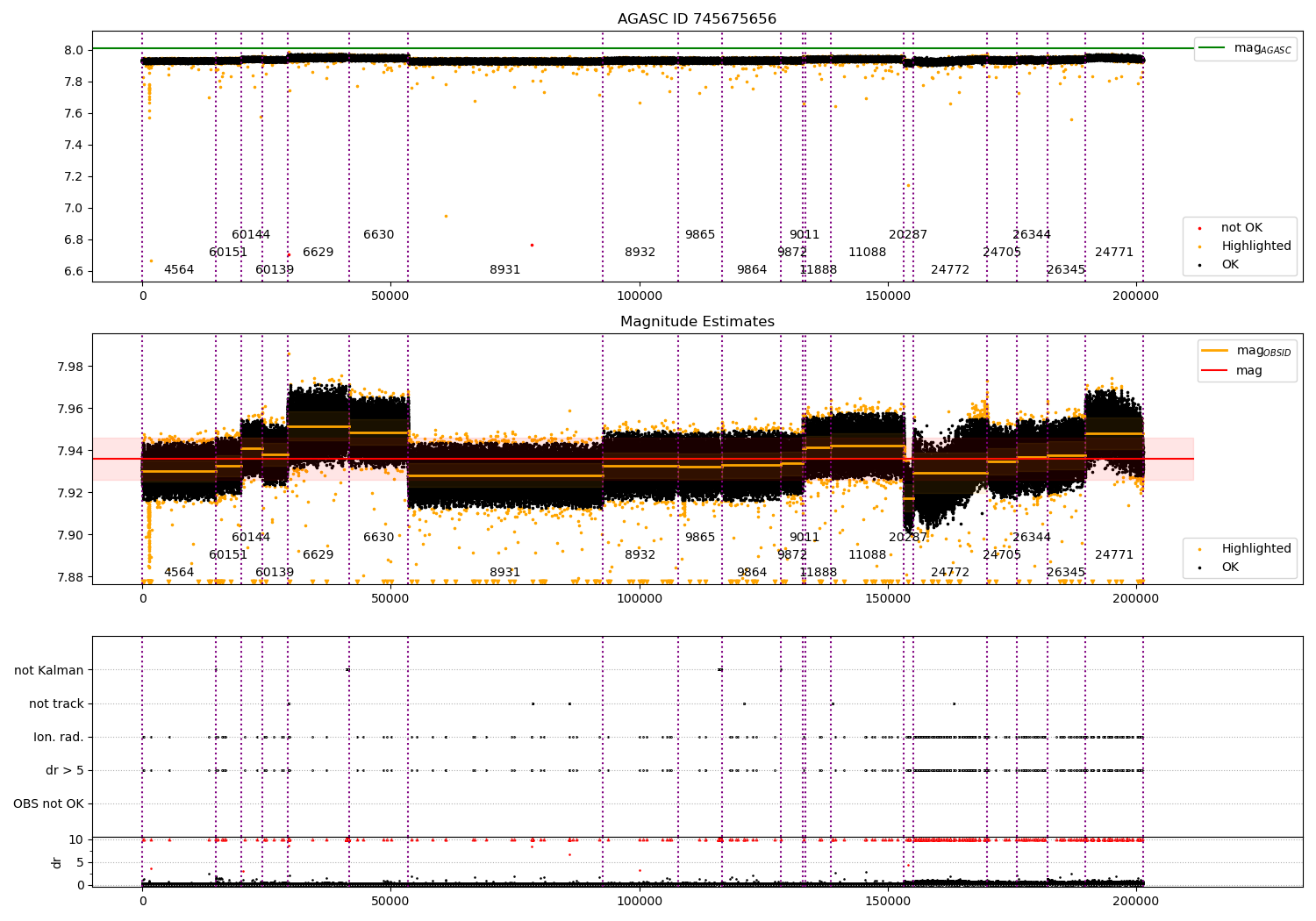This screenshot has width=1316, height=921.
Task: Click OBSID label 11088 in the top plot
Action: coord(868,253)
